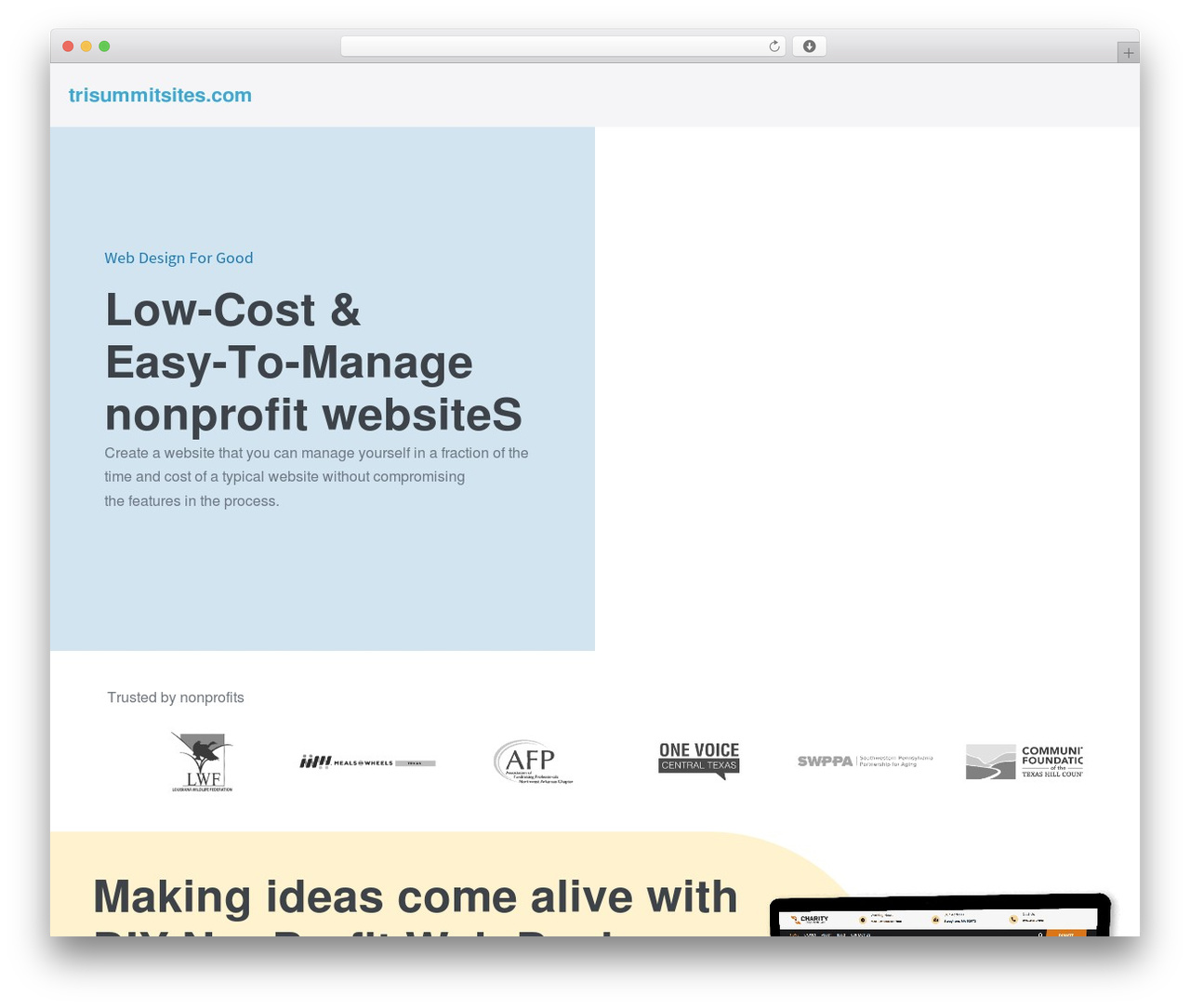This screenshot has height=1008, width=1190.
Task: Open the trisummitsites.com site logo link
Action: pos(160,95)
